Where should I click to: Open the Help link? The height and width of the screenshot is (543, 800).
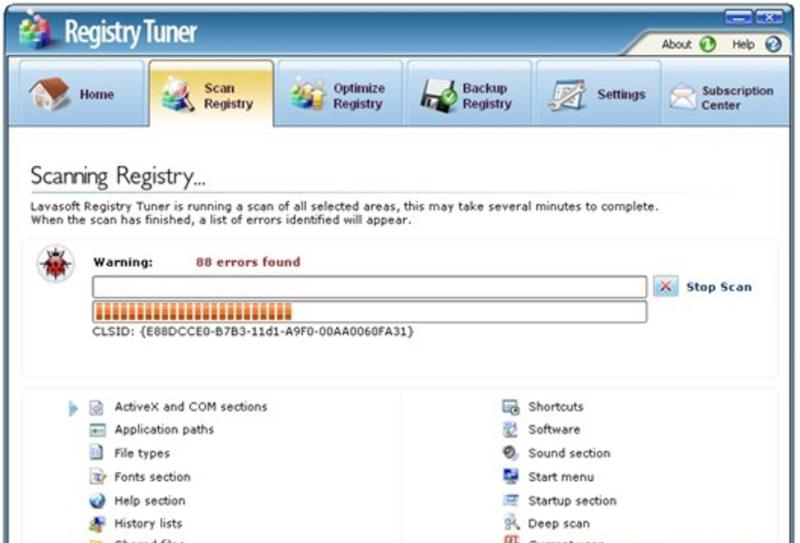click(x=743, y=44)
